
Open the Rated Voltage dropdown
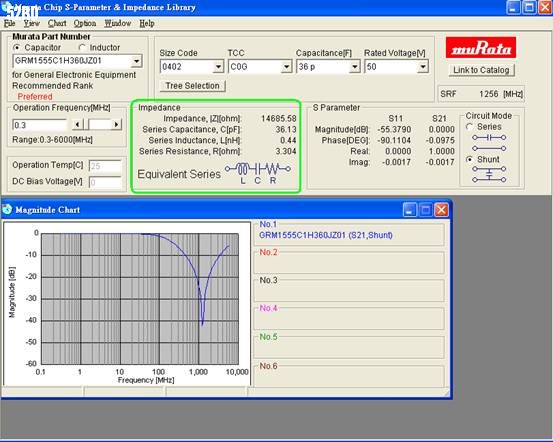tap(423, 67)
